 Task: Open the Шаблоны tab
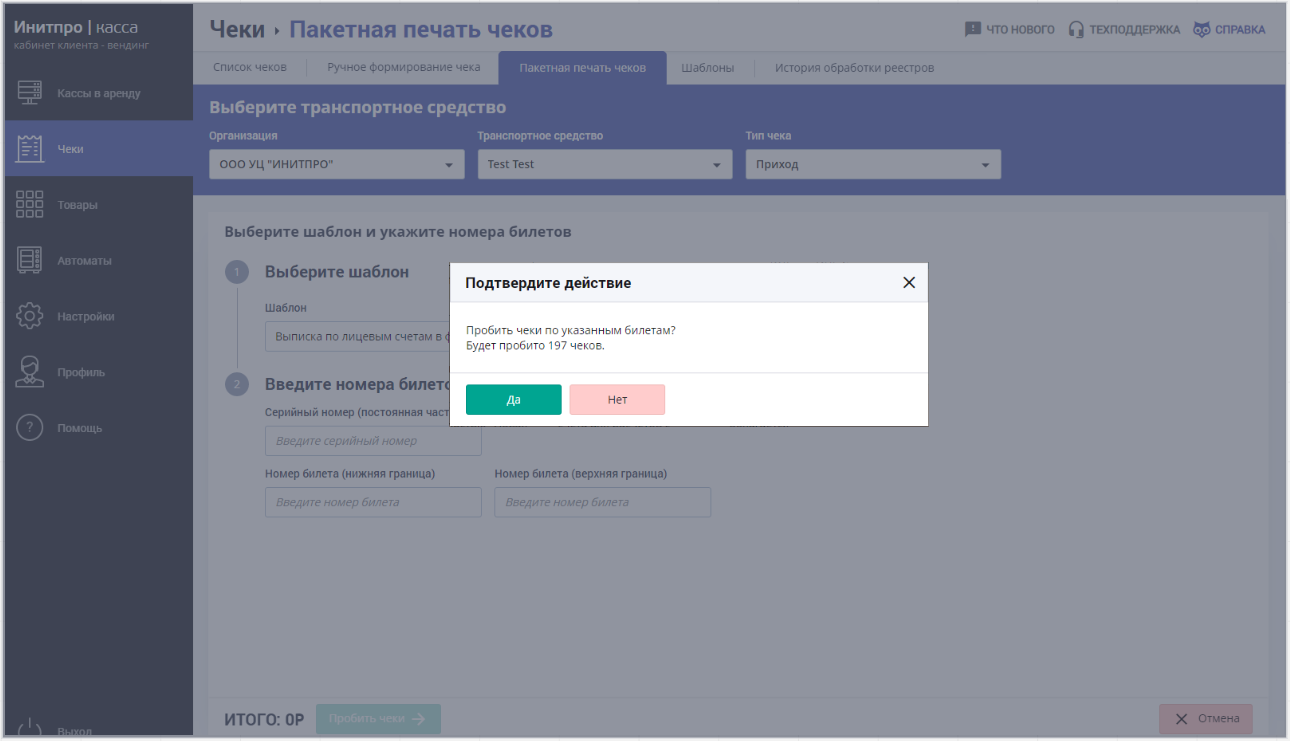[x=708, y=68]
